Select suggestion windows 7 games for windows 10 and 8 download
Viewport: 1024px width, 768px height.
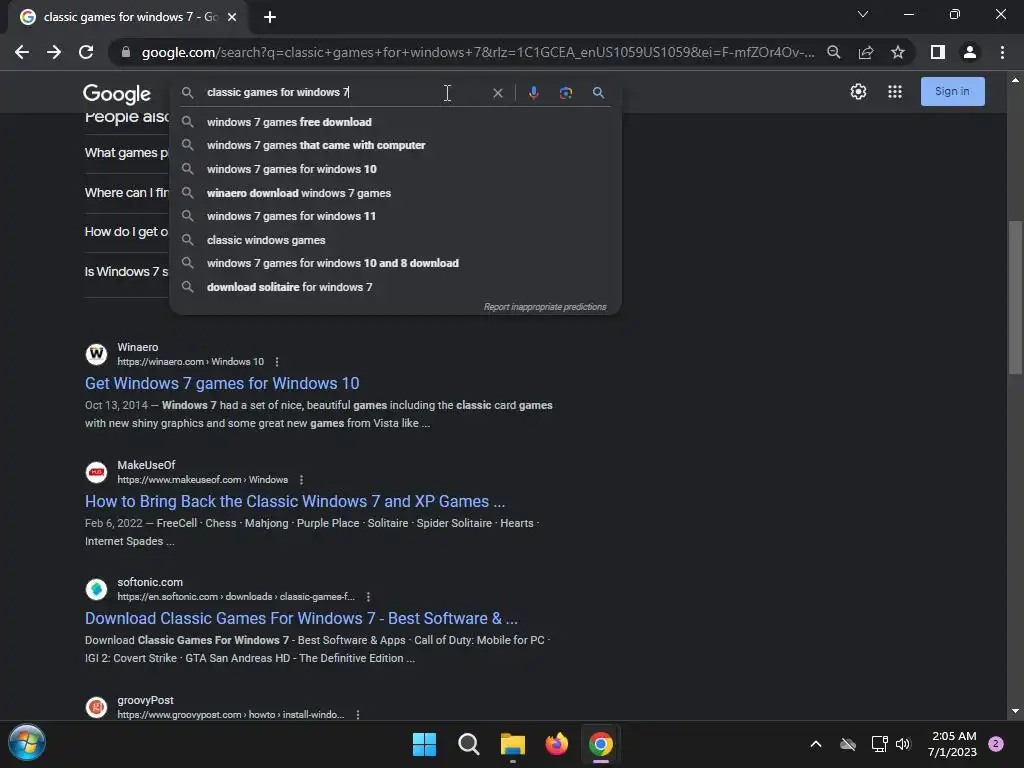point(395,263)
